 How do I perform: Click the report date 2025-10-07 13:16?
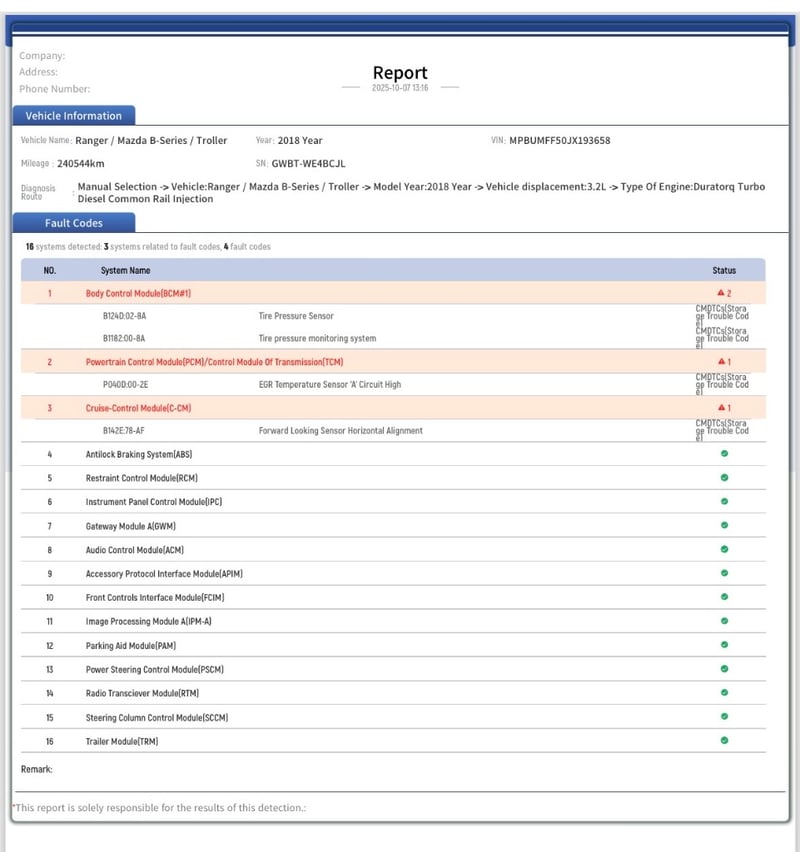[400, 88]
